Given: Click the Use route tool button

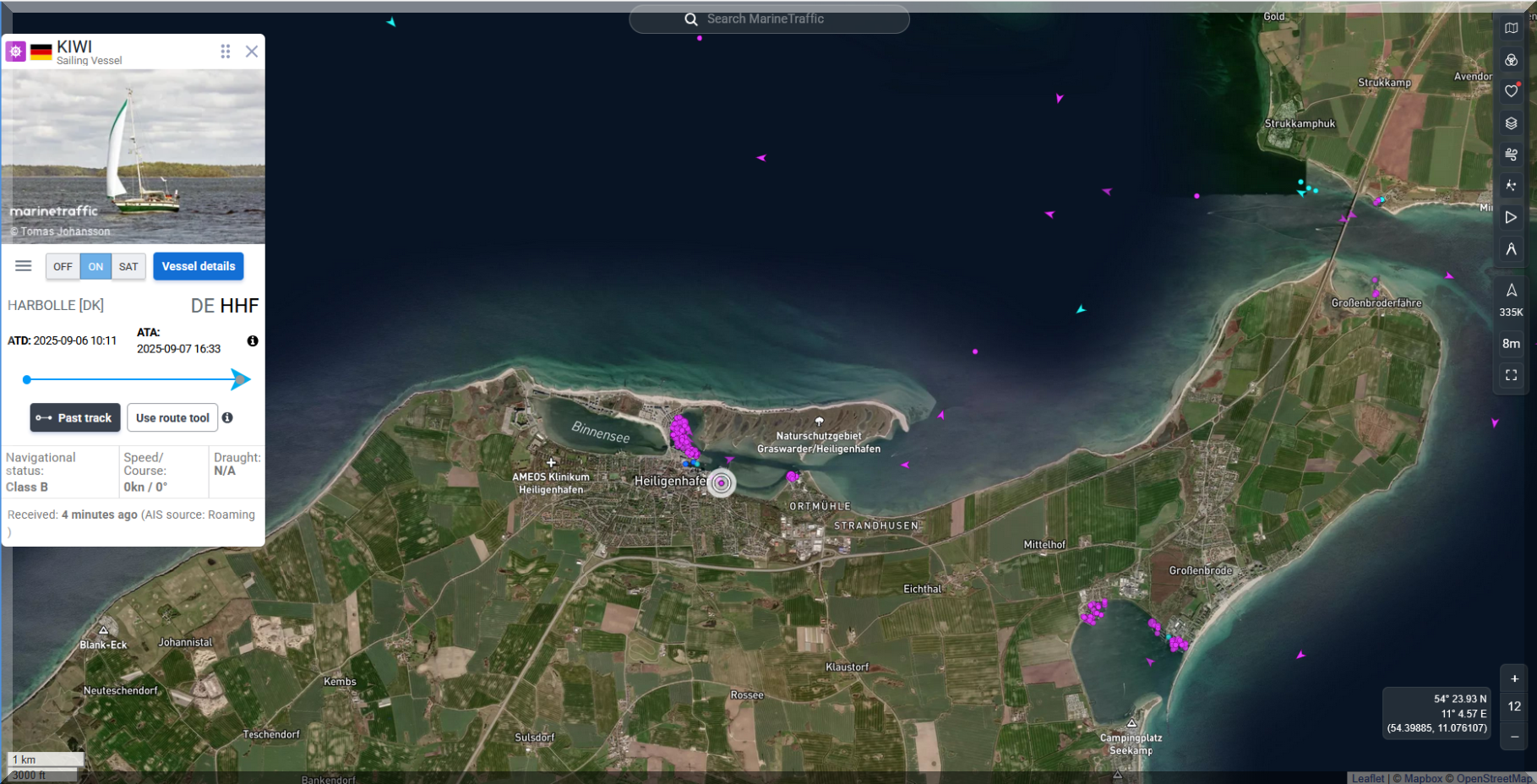Looking at the screenshot, I should coord(172,418).
